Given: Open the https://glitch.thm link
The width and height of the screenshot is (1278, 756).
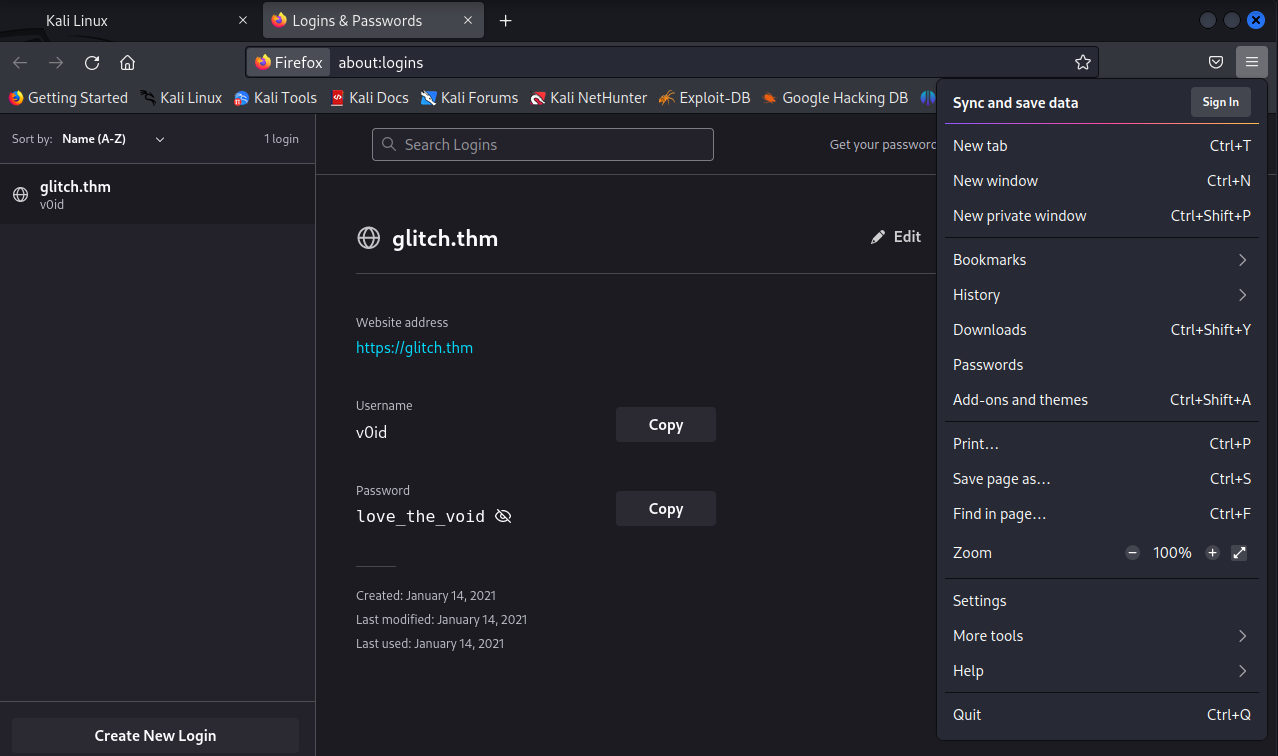Looking at the screenshot, I should (x=414, y=348).
